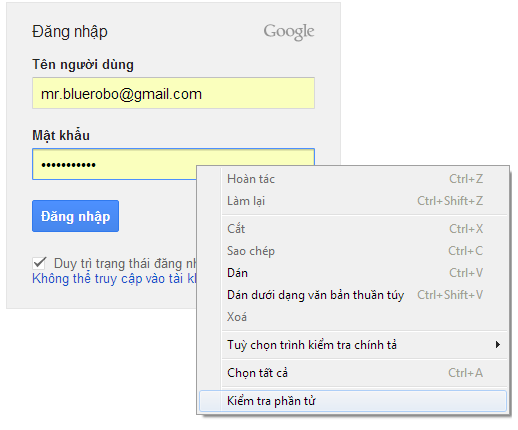Click the Google logo

[x=289, y=32]
